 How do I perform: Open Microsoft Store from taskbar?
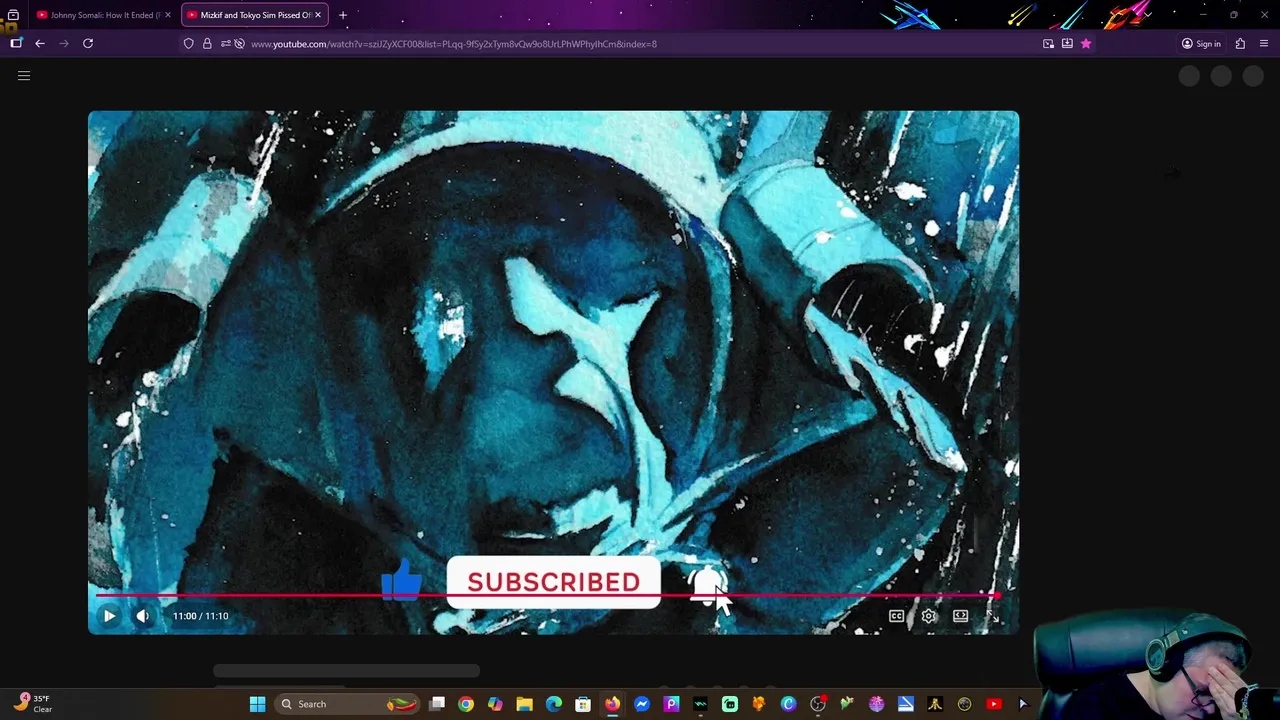[583, 704]
